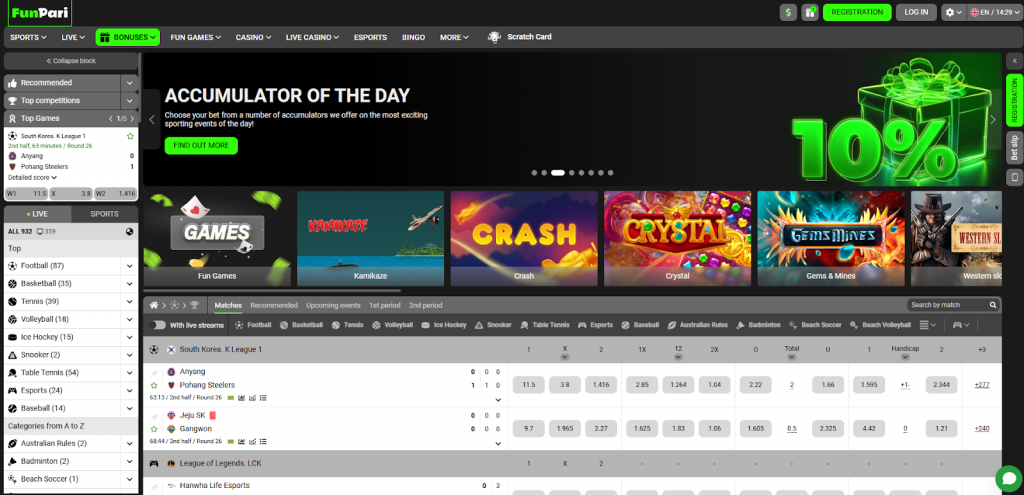Favorite the South Korea K League star
The height and width of the screenshot is (495, 1024).
130,135
